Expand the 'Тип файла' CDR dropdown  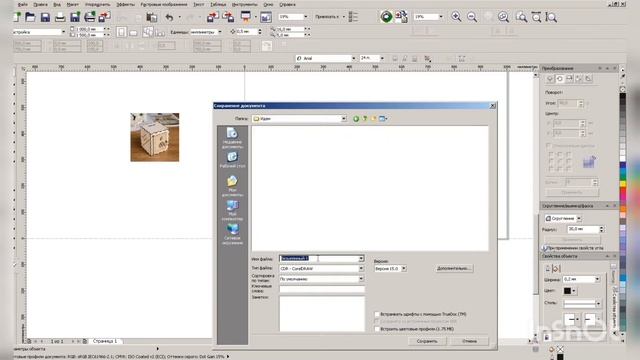(x=361, y=269)
